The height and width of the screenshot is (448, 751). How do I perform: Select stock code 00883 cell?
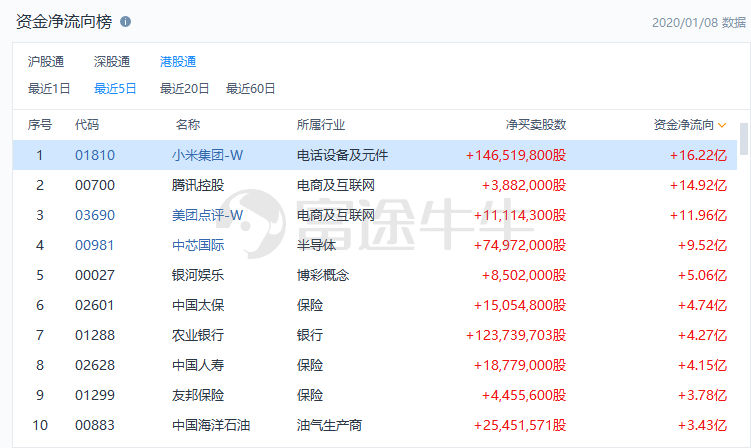pos(95,425)
